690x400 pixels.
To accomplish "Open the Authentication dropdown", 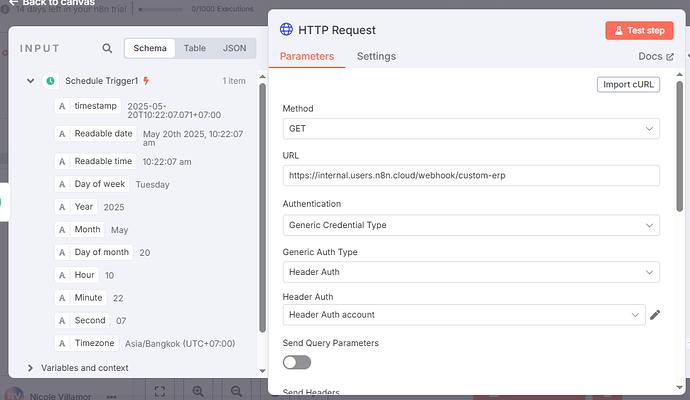I will [471, 225].
